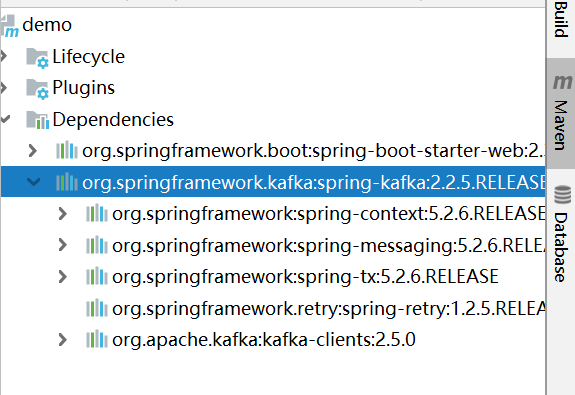Open the Build tool window tab
Image resolution: width=575 pixels, height=395 pixels.
(x=561, y=19)
